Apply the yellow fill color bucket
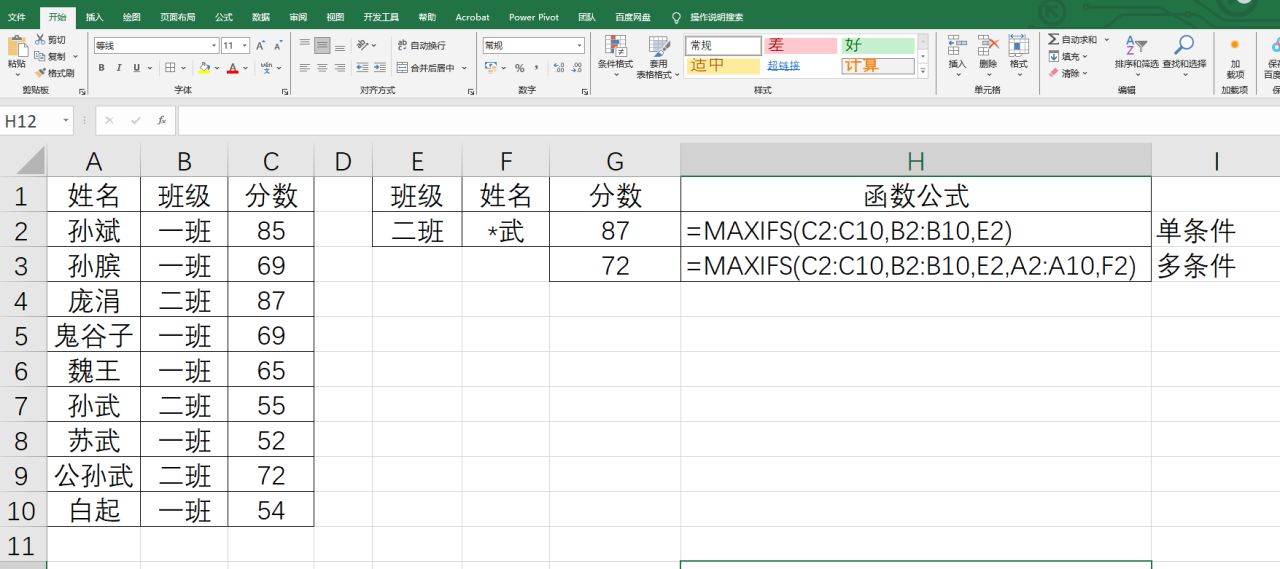Screen dimensions: 1280x569 click(204, 68)
